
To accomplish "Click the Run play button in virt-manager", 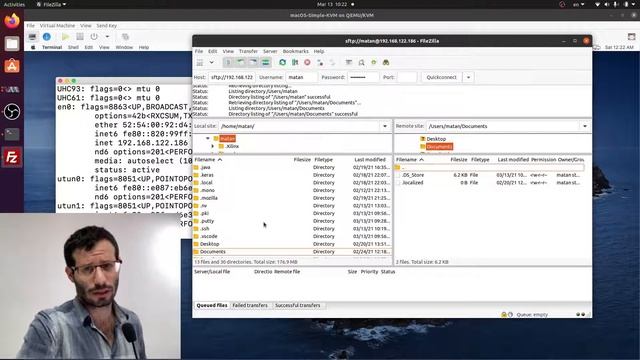I will 65,37.
